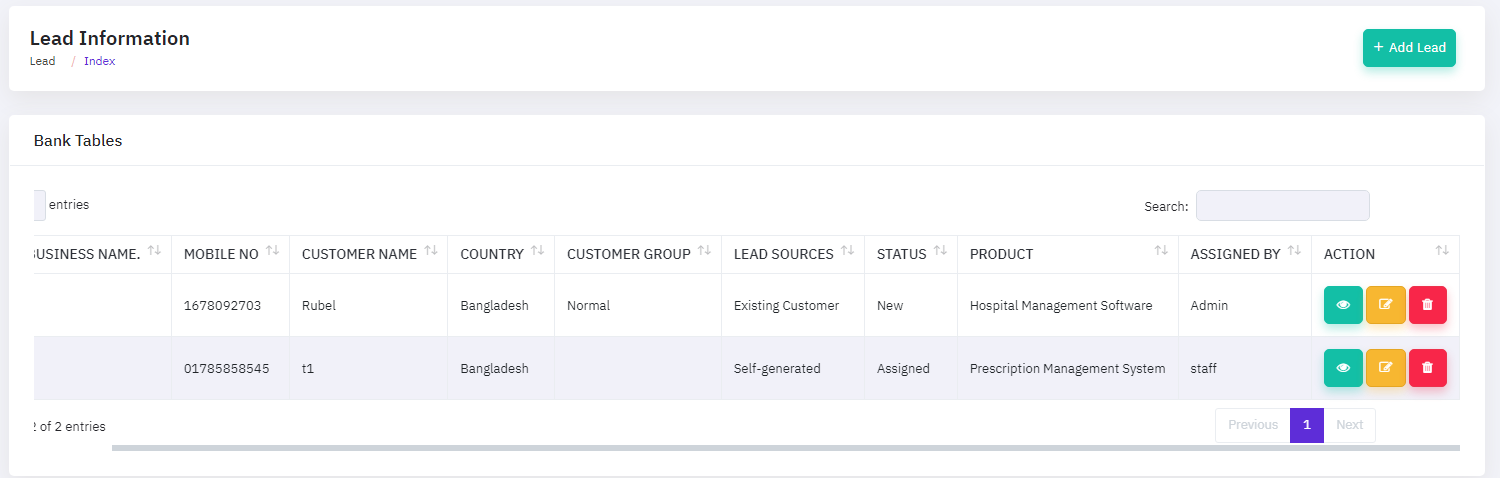View lead details for t1

click(x=1343, y=368)
